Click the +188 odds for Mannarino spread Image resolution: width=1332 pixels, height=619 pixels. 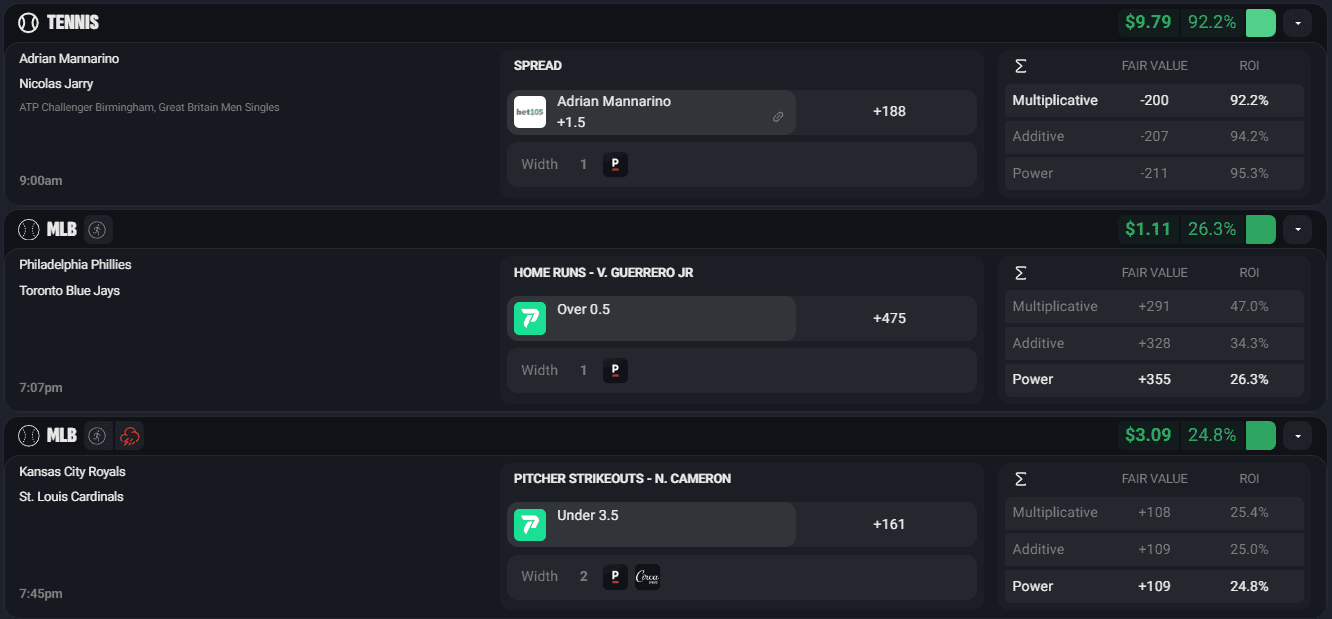[889, 111]
